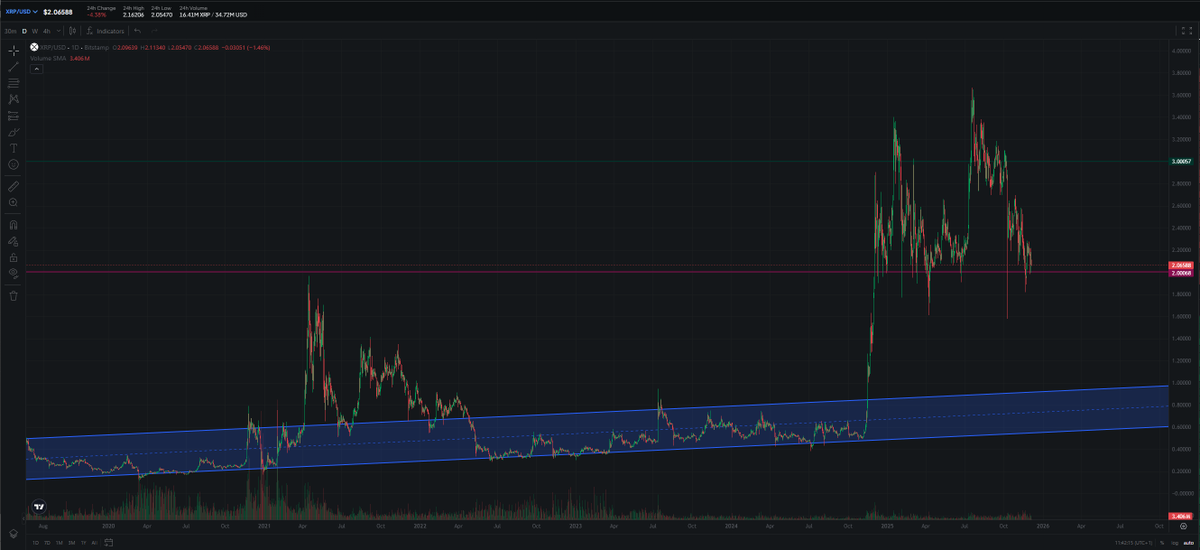
Task: Open object tree layers icon
Action: pos(13,534)
